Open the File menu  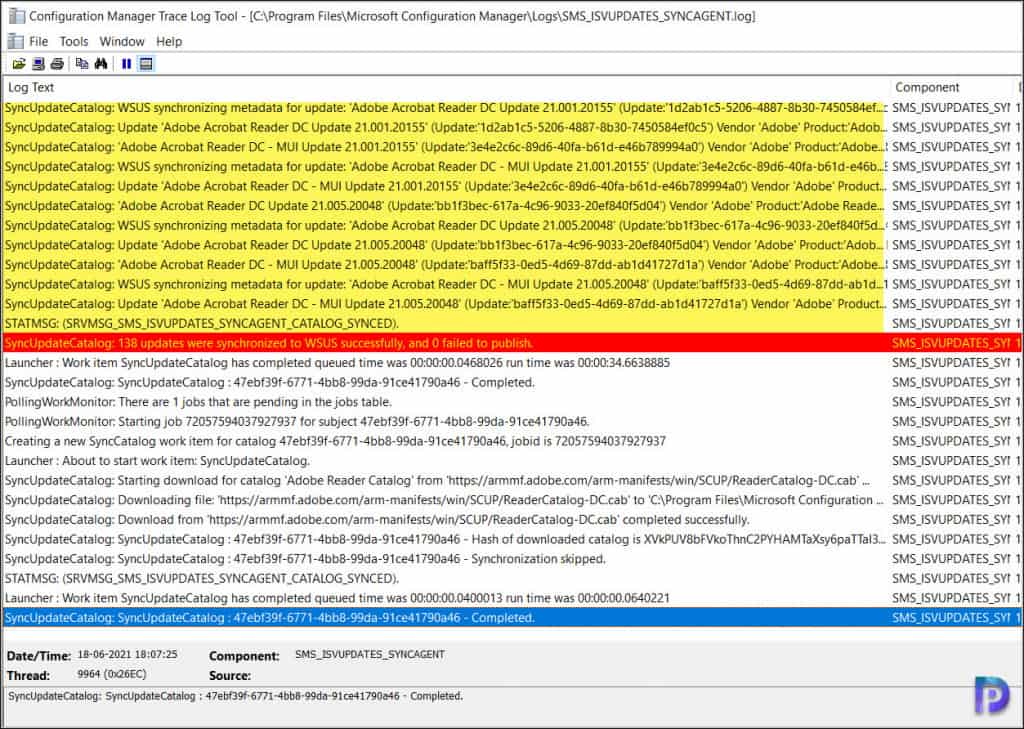click(x=39, y=41)
